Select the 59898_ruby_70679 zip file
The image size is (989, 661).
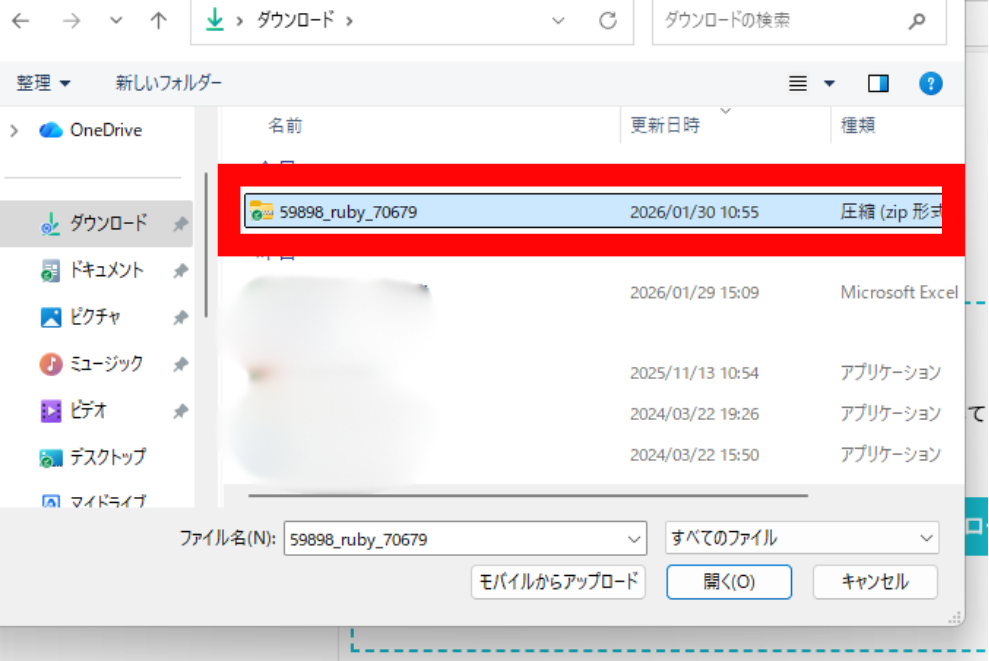click(x=348, y=211)
